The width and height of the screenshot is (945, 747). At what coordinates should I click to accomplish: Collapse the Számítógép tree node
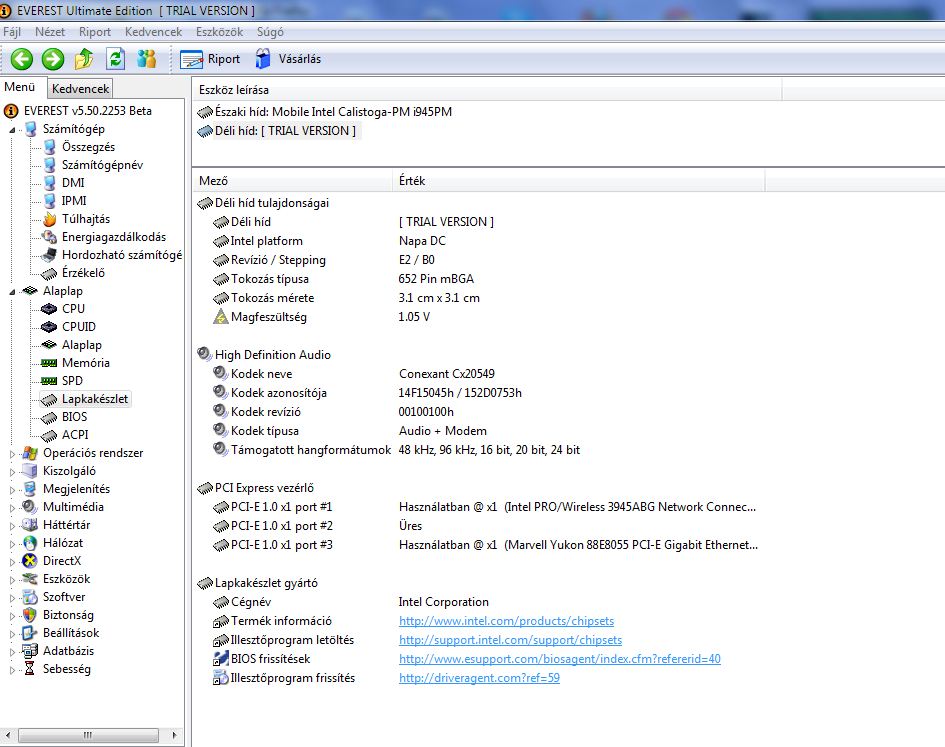click(12, 130)
